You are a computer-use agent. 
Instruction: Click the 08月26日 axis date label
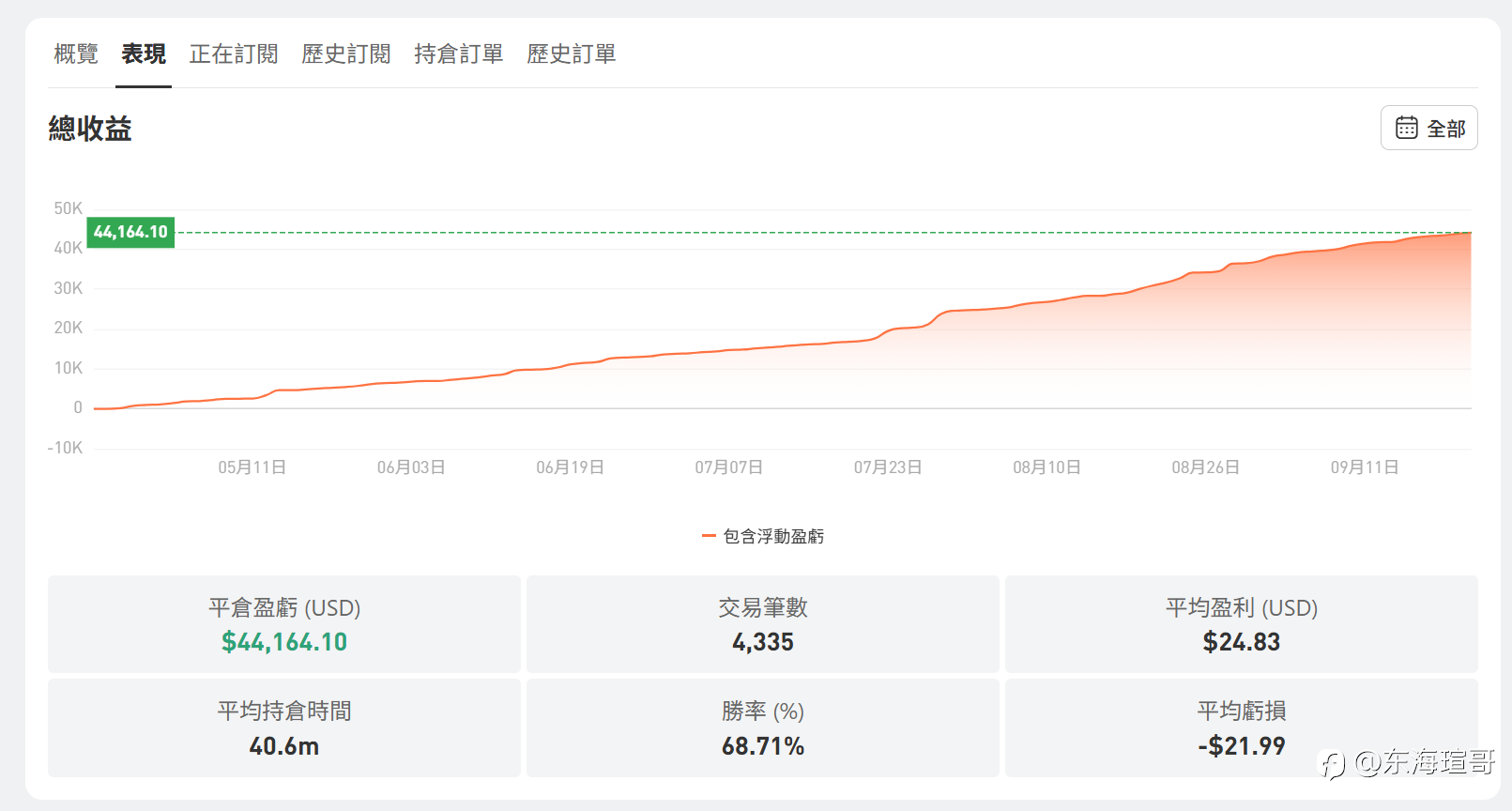[x=1206, y=467]
